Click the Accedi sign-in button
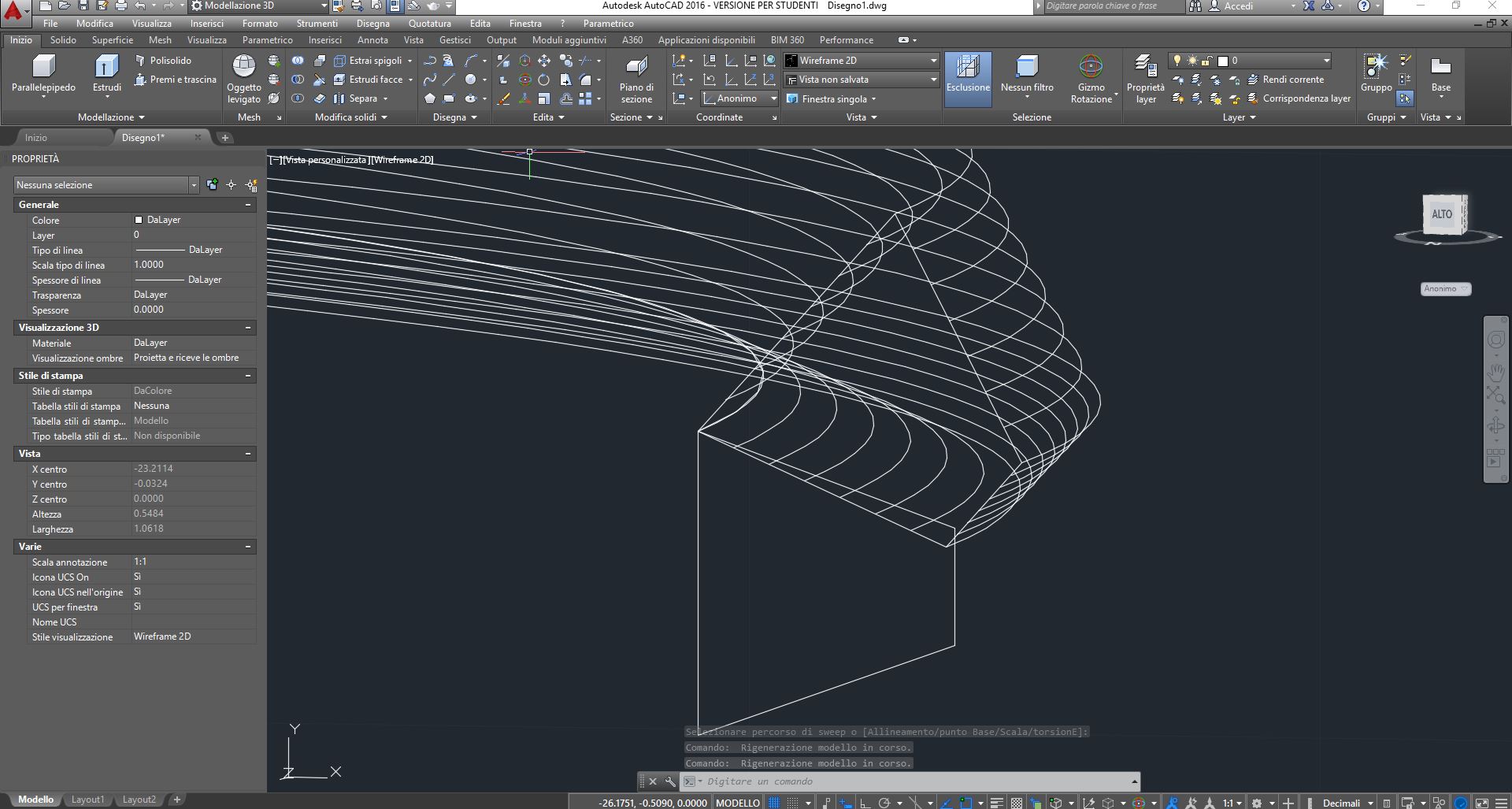 point(1238,6)
